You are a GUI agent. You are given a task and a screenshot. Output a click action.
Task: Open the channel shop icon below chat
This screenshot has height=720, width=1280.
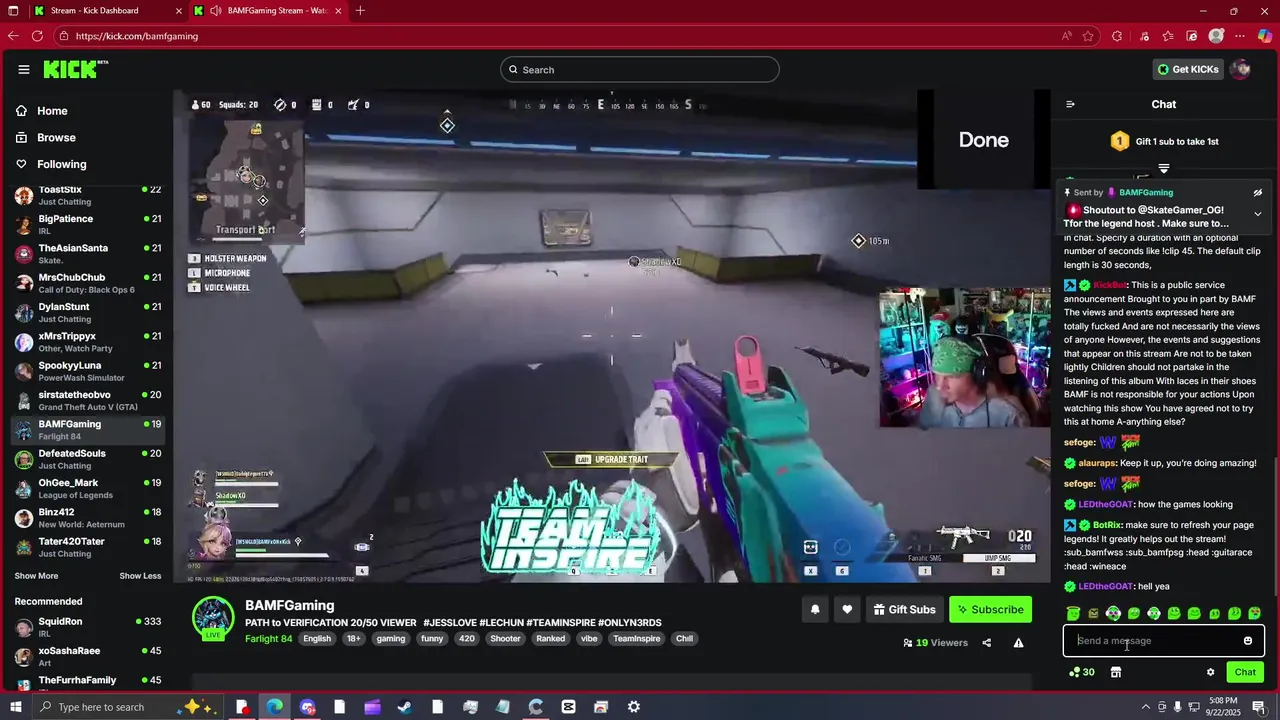1116,672
